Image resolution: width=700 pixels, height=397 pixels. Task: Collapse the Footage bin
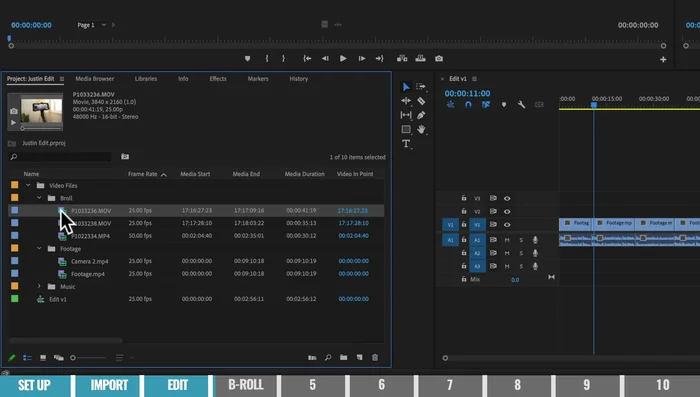(x=39, y=248)
